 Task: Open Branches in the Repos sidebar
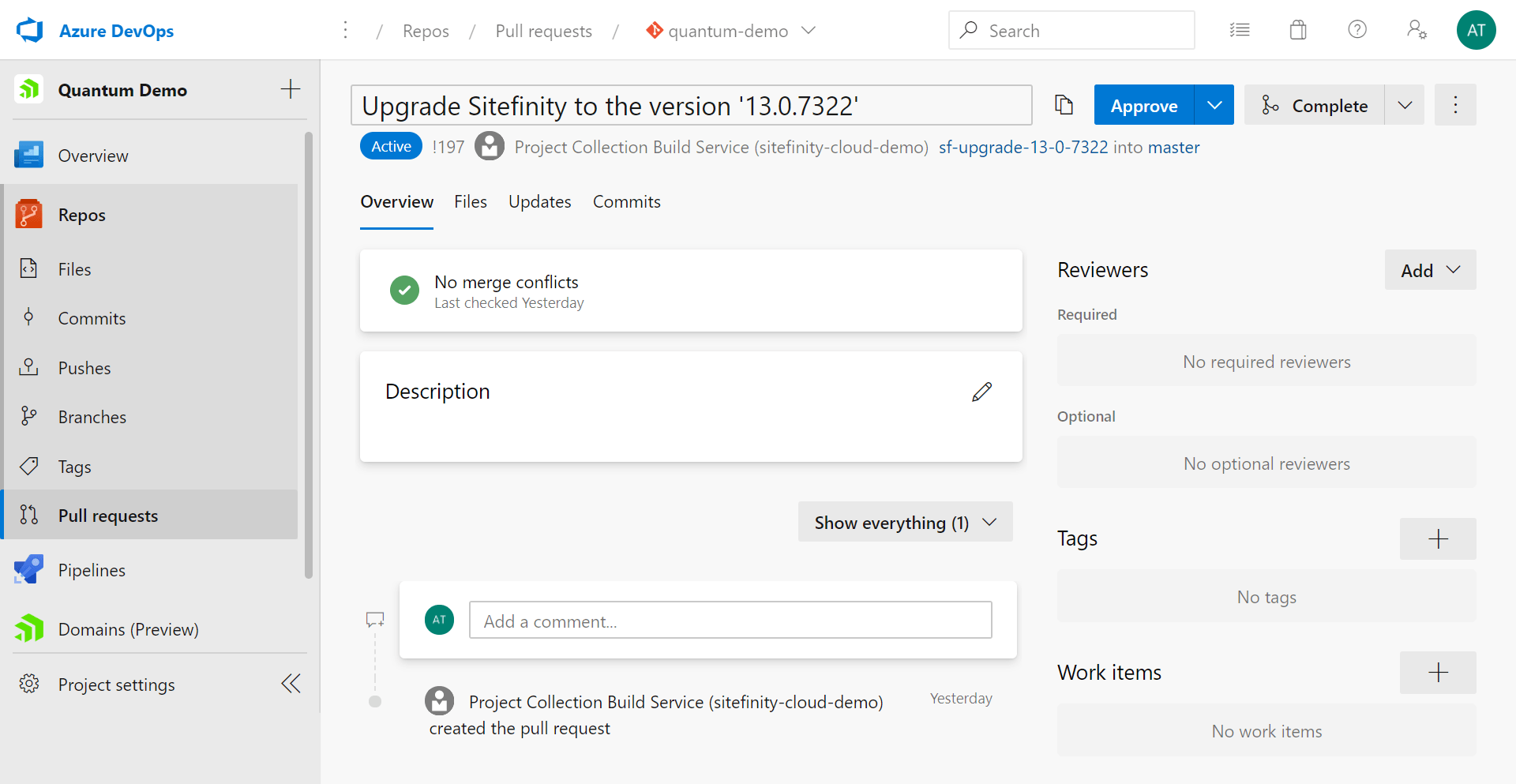pos(92,417)
